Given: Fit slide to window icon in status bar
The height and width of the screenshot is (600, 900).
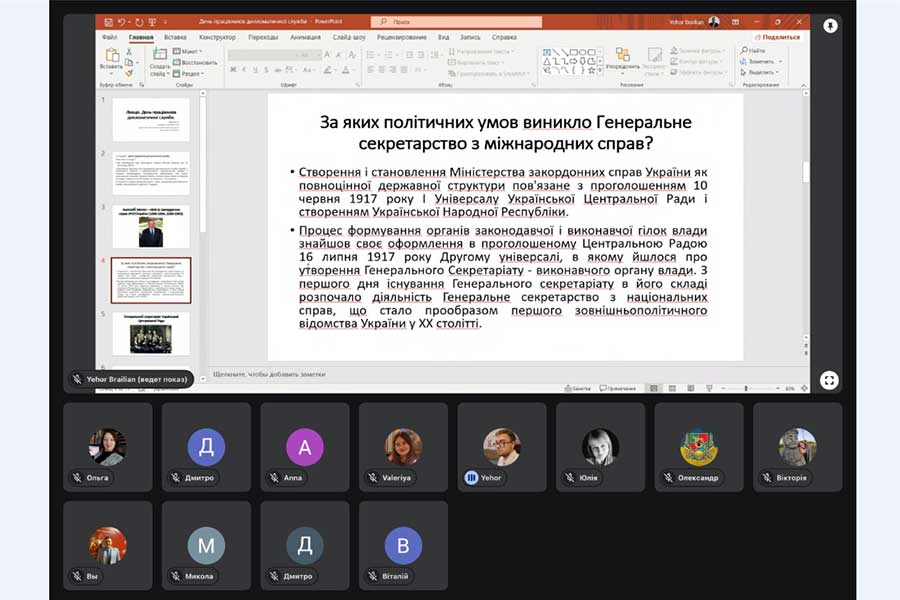Looking at the screenshot, I should [x=805, y=389].
